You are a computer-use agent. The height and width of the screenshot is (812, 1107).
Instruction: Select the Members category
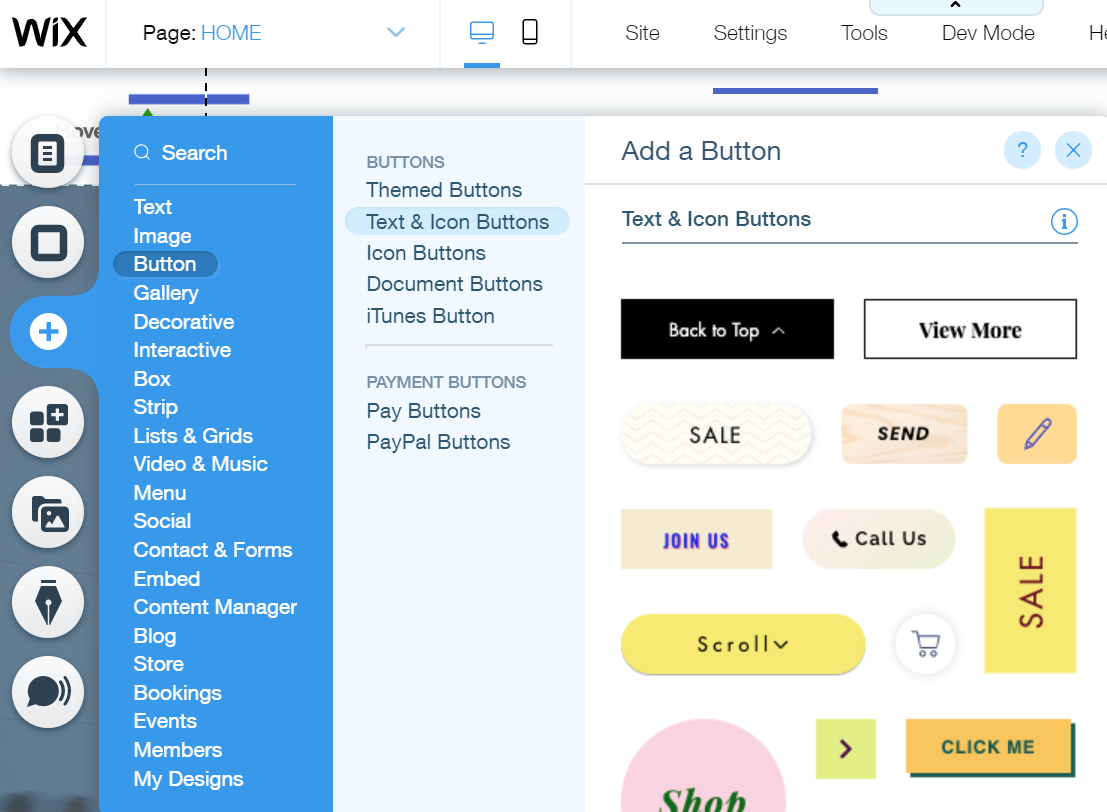177,750
